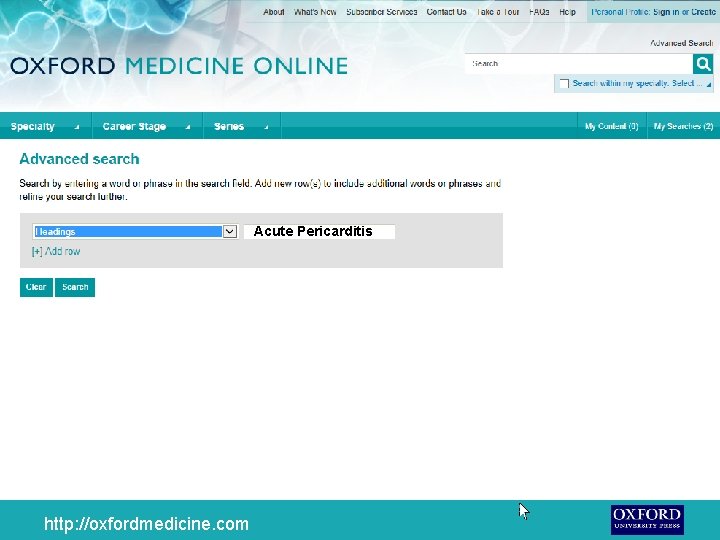Expand the Series menu
The height and width of the screenshot is (540, 720).
(242, 126)
